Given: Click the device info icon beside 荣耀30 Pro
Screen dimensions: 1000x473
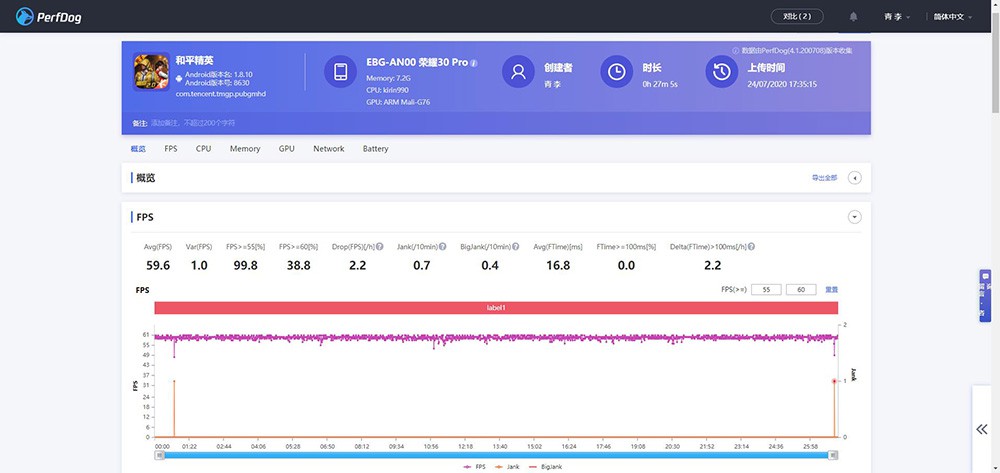Looking at the screenshot, I should click(x=474, y=63).
